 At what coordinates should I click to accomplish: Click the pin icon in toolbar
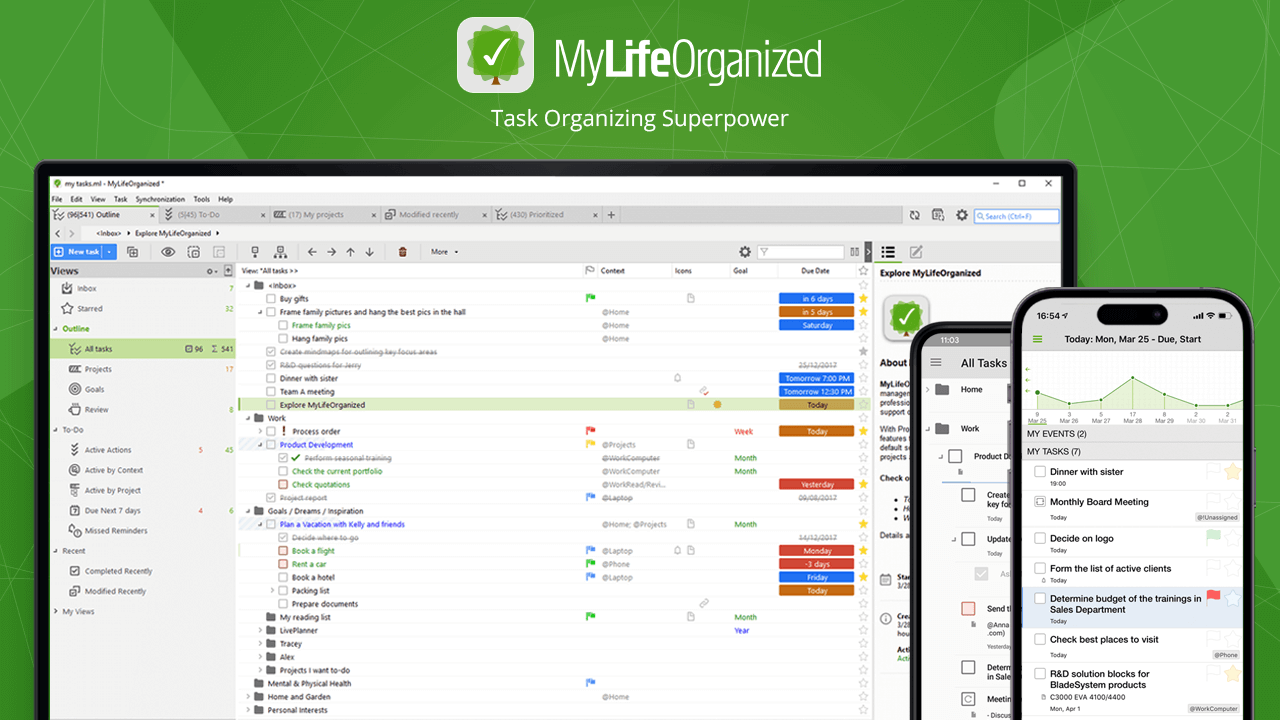coord(255,252)
